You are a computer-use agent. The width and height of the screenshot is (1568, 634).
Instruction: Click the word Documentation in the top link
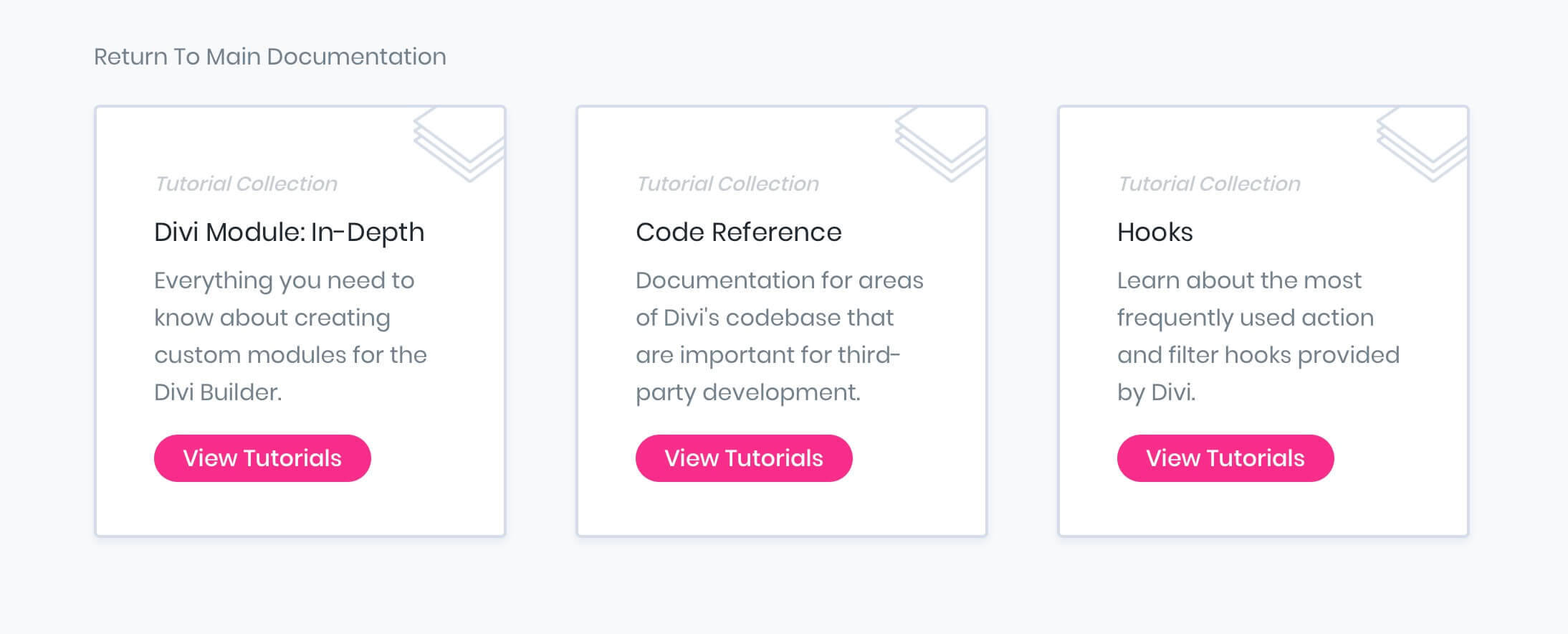tap(356, 57)
